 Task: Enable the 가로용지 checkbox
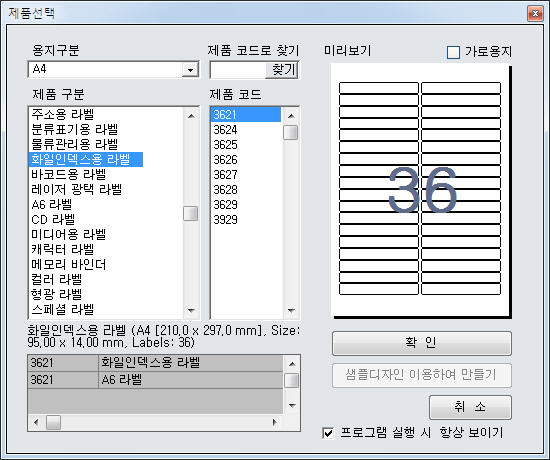[453, 52]
